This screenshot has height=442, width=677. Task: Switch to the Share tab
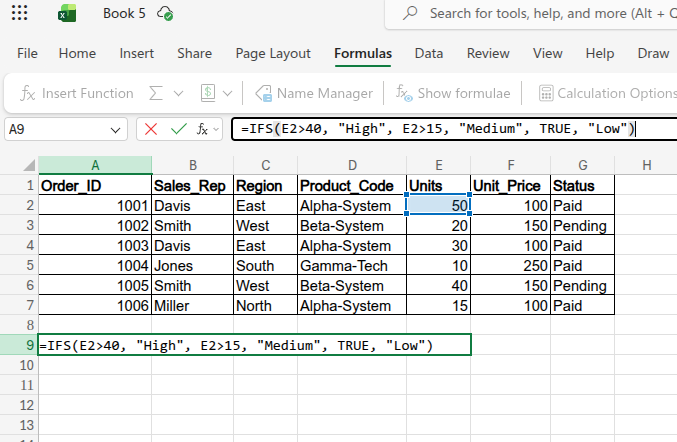(194, 54)
